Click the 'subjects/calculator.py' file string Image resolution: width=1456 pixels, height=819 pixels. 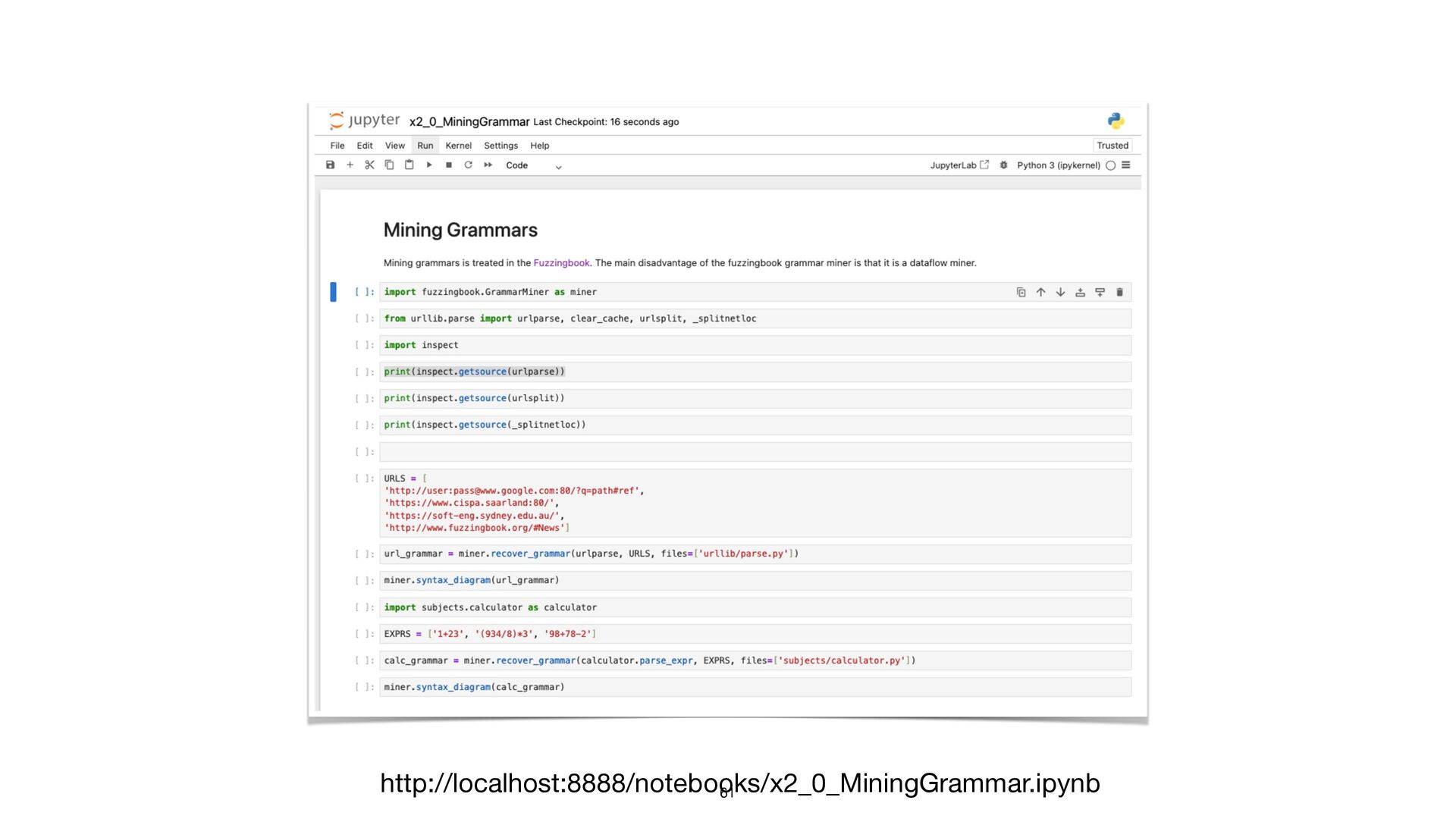pyautogui.click(x=842, y=661)
